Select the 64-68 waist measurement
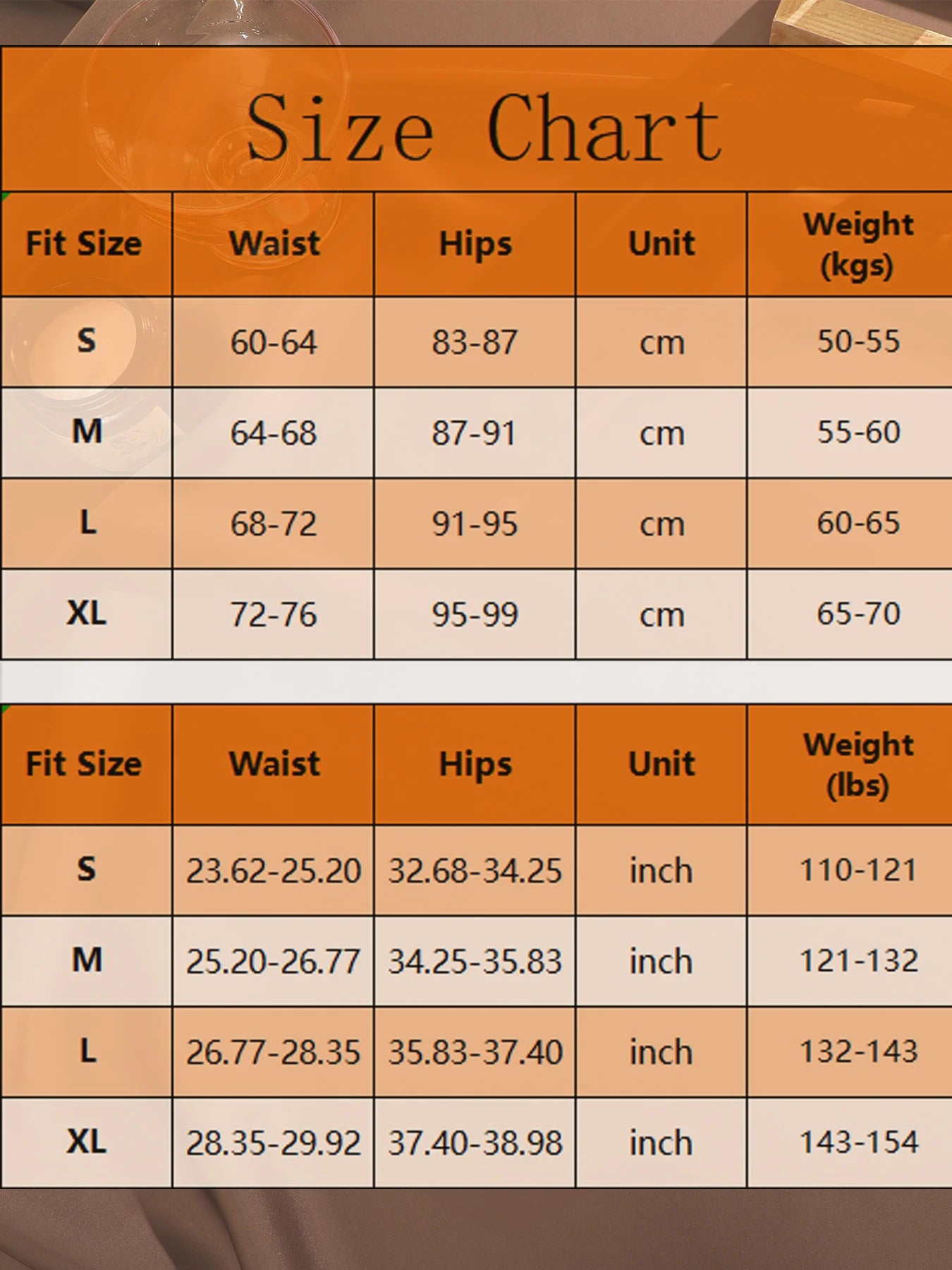This screenshot has width=952, height=1270. 274,433
